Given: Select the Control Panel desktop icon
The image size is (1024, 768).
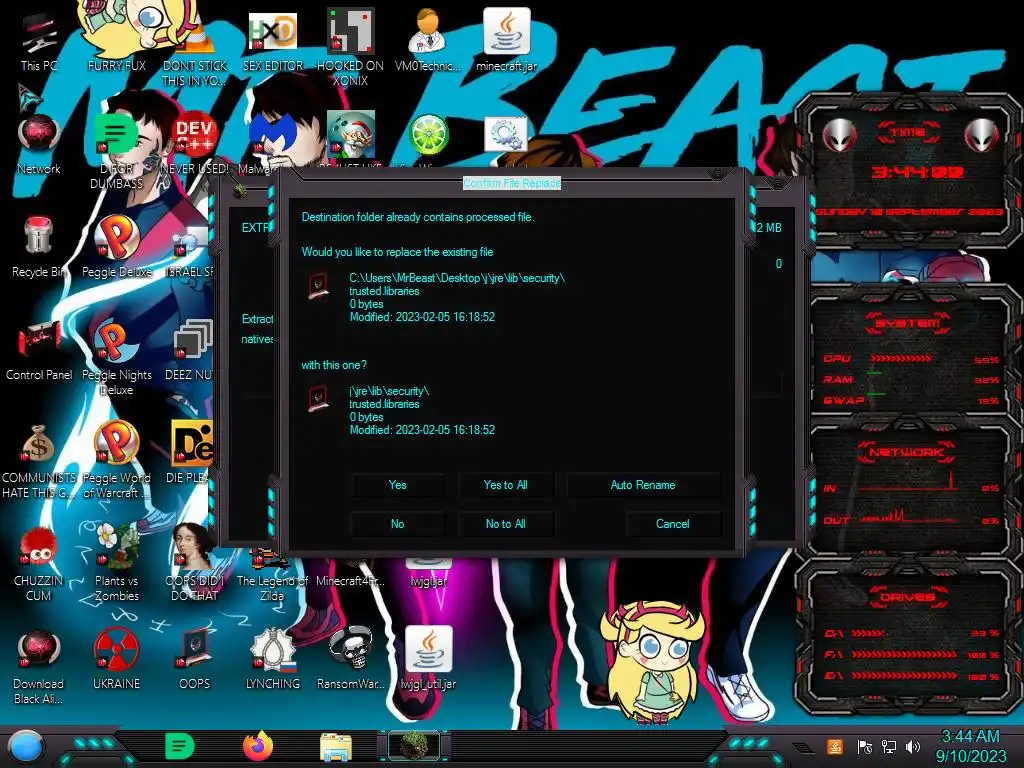Looking at the screenshot, I should tap(39, 351).
